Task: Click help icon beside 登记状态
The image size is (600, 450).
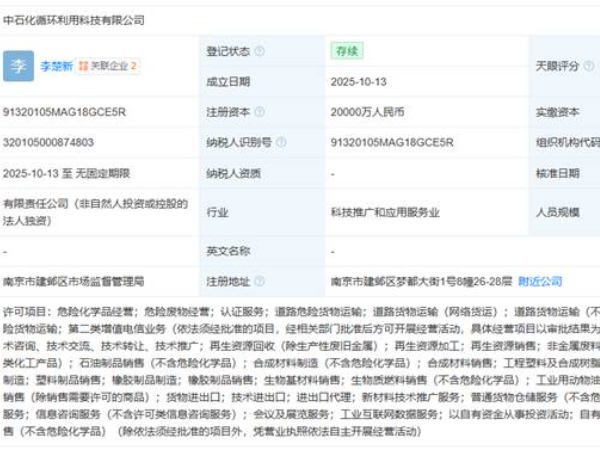Action: 260,50
